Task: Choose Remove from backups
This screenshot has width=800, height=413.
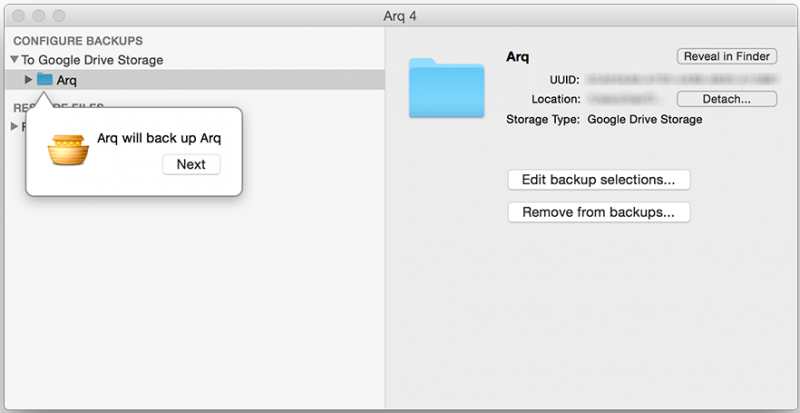Action: click(x=599, y=212)
